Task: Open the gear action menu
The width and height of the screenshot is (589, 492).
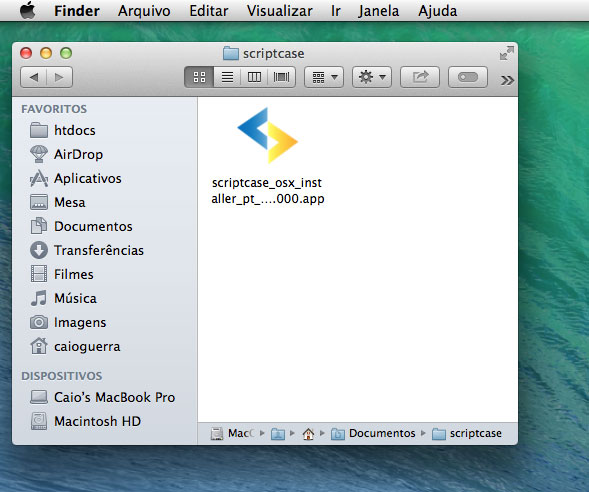Action: click(372, 77)
